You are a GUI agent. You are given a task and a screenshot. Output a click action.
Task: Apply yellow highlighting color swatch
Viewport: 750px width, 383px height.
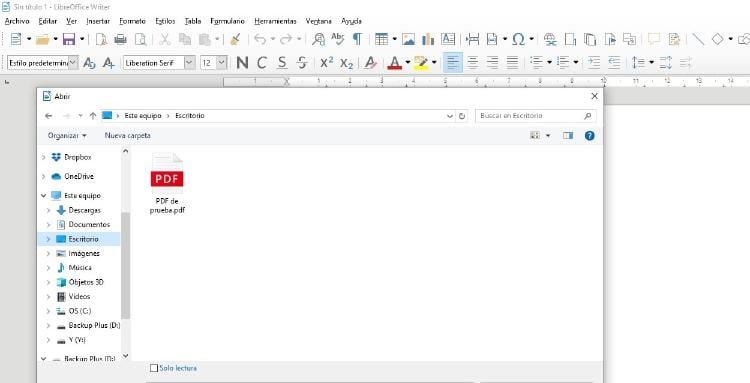point(421,63)
